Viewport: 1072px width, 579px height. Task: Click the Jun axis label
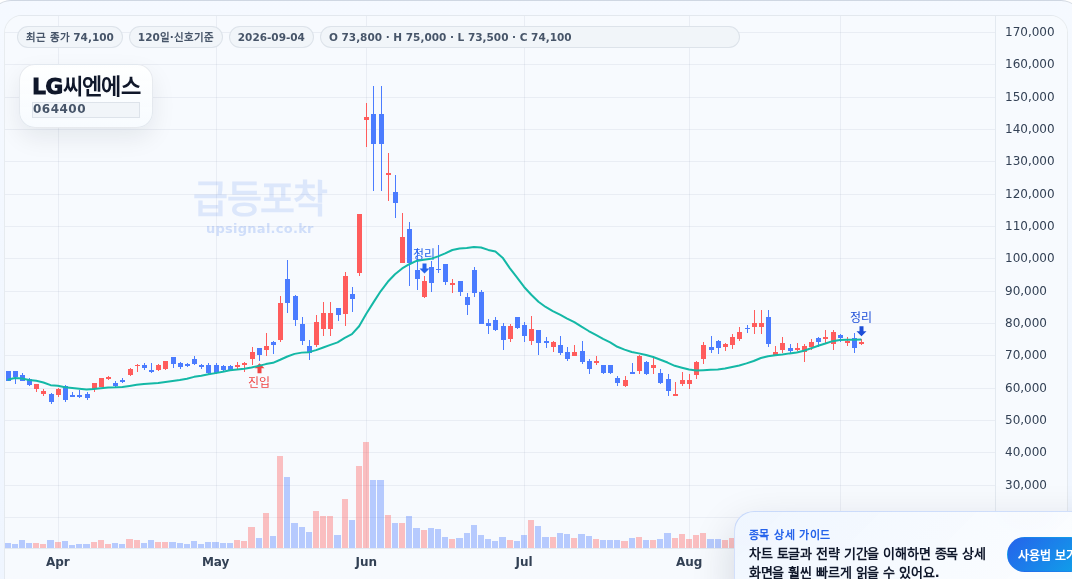[x=366, y=562]
